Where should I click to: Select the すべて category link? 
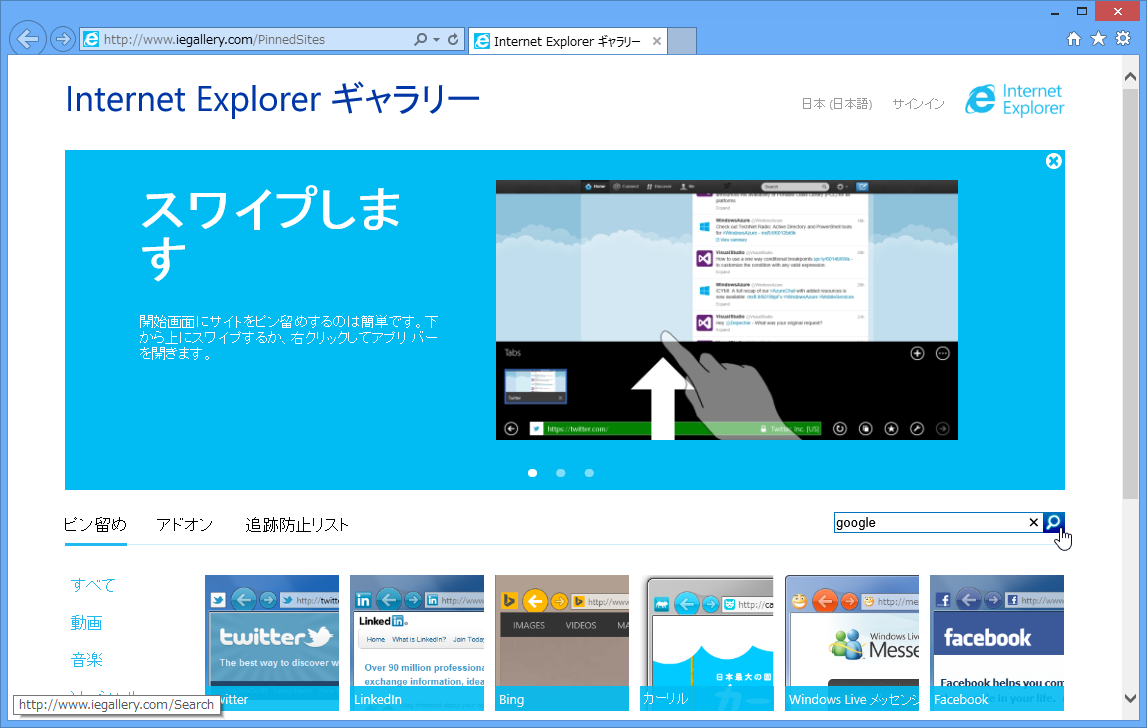(93, 585)
